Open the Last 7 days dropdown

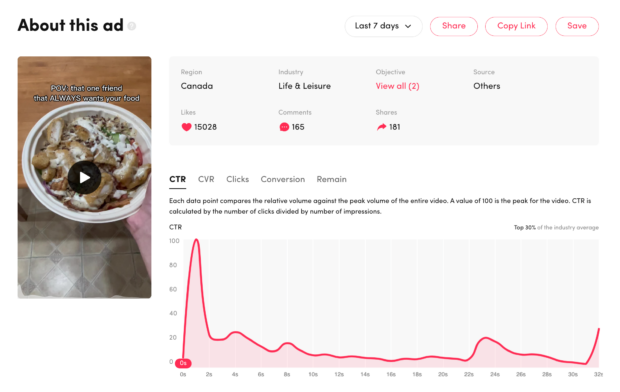384,26
